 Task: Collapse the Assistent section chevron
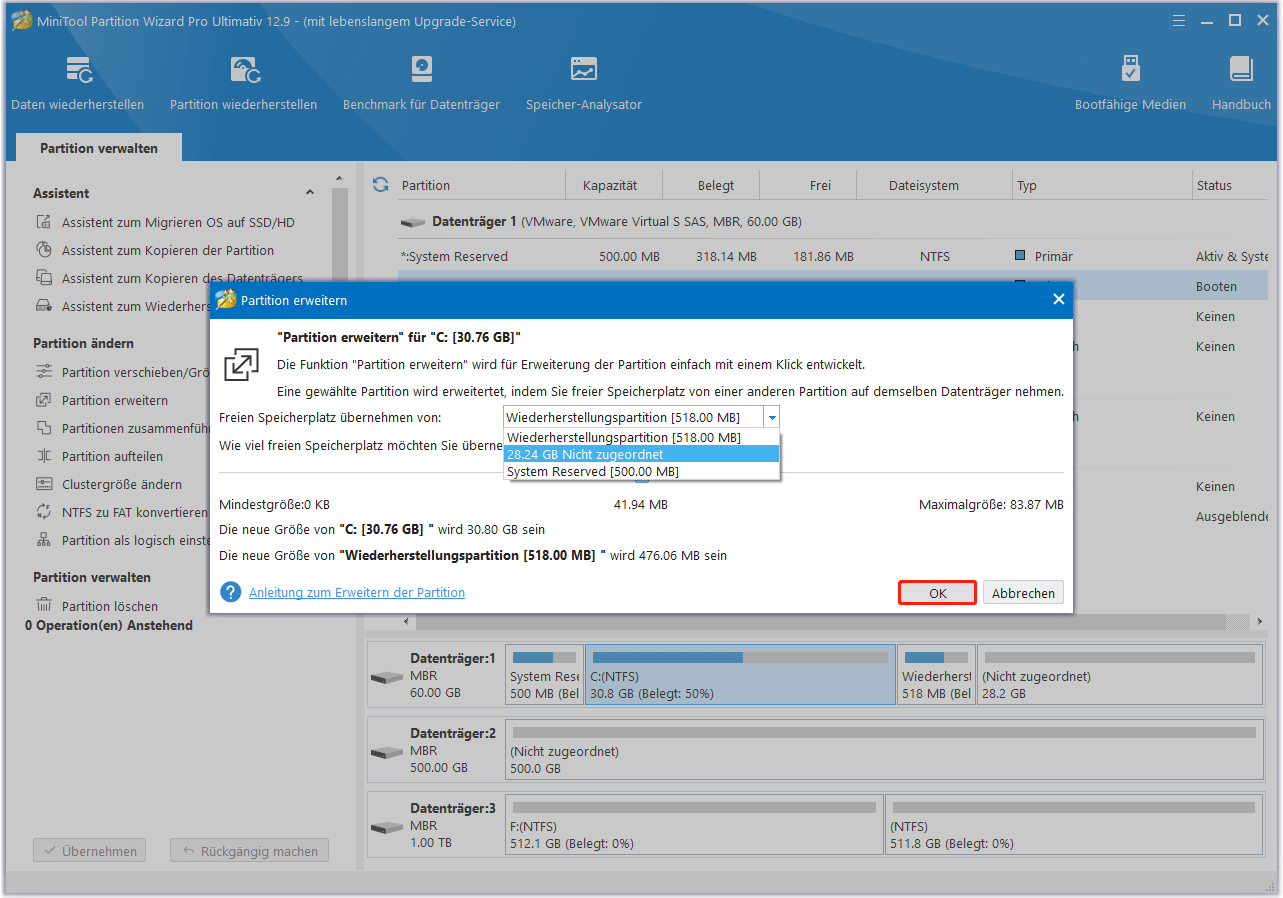click(310, 193)
